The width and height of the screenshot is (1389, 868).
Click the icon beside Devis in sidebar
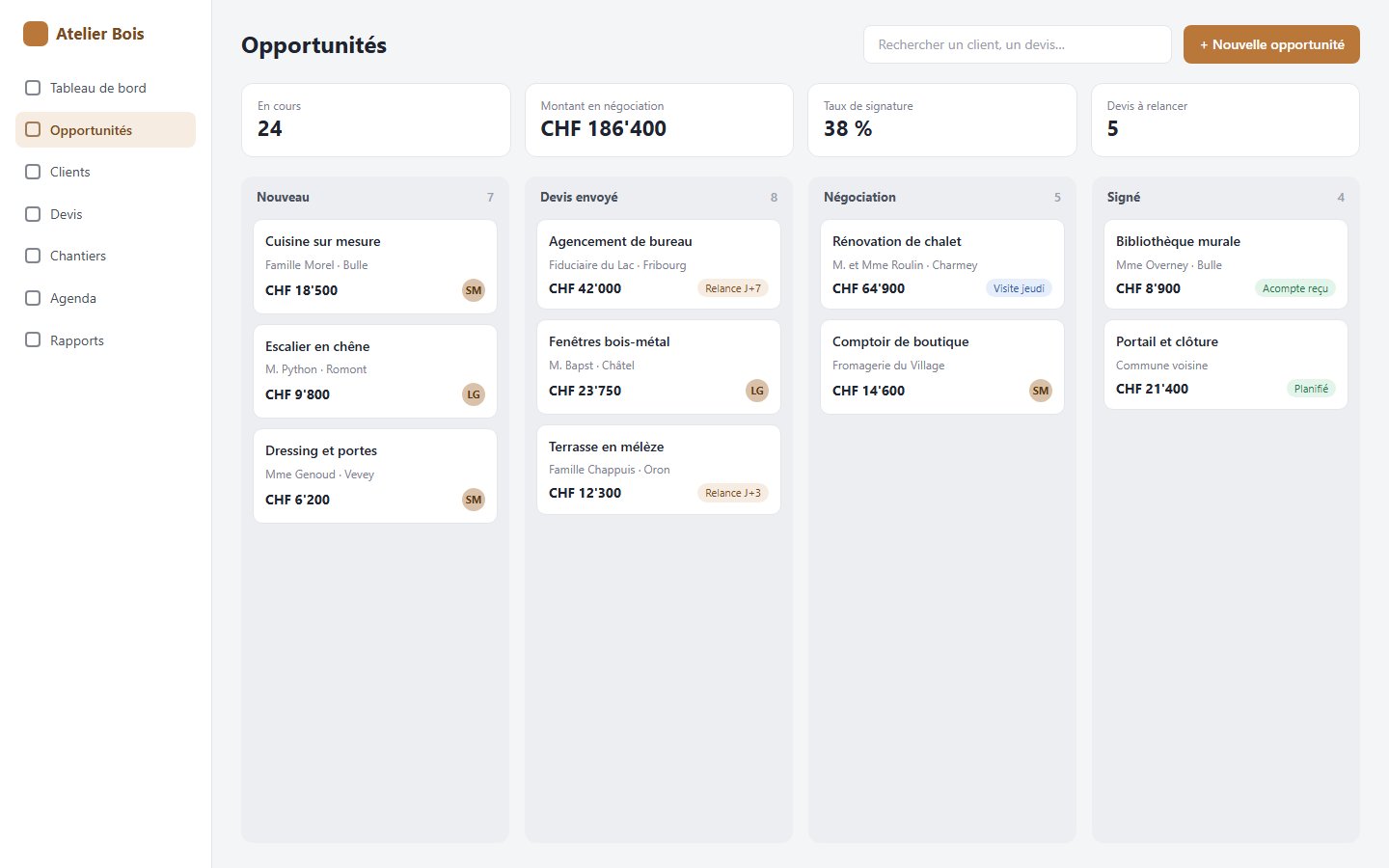click(33, 214)
